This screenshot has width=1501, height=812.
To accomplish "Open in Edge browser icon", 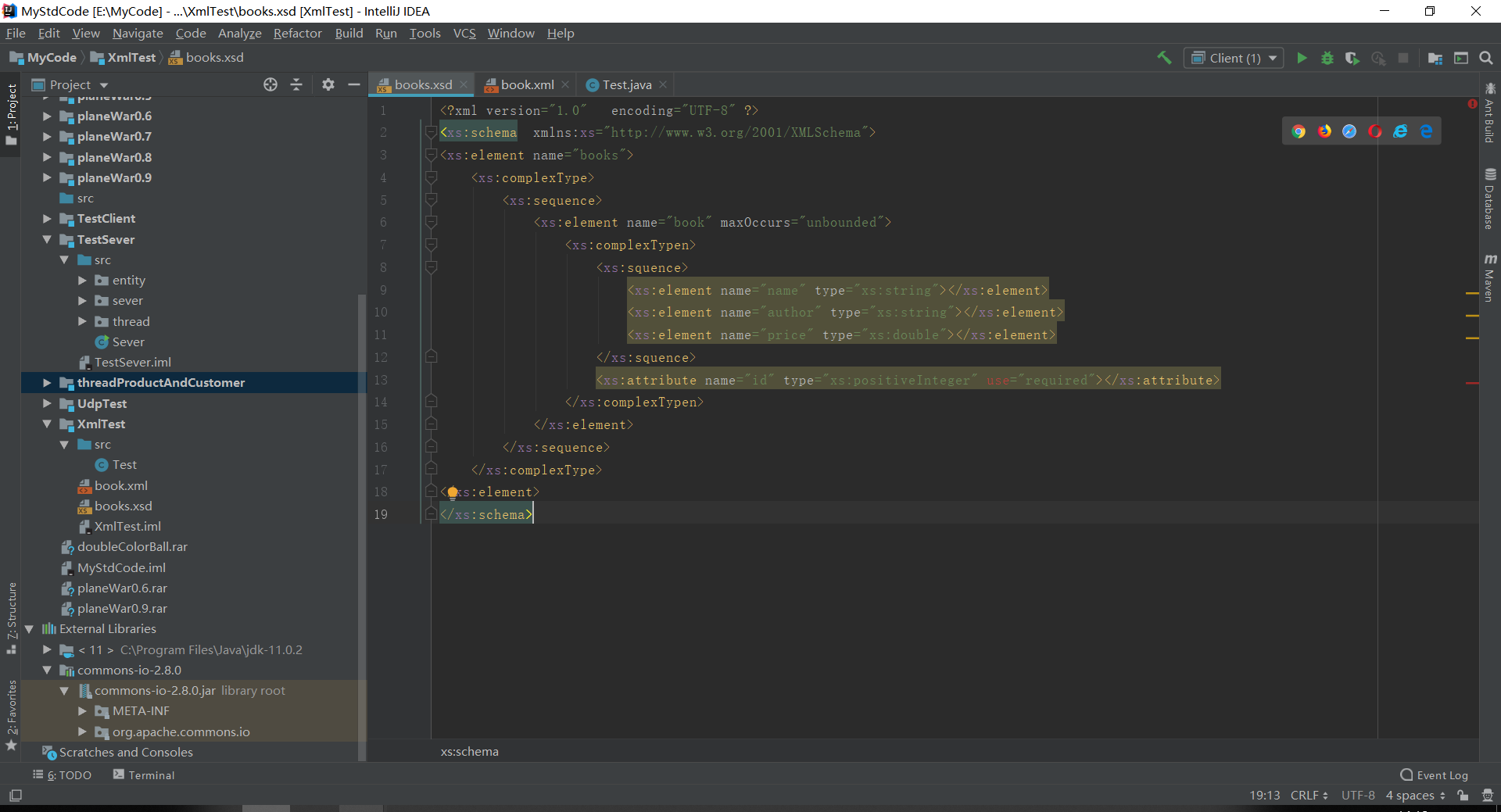I will click(x=1426, y=131).
